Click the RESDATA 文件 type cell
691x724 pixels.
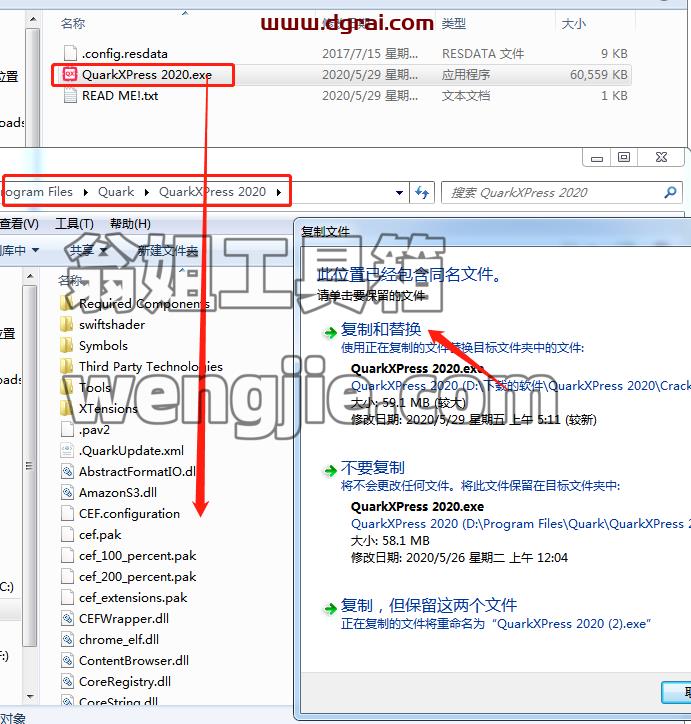coord(483,54)
